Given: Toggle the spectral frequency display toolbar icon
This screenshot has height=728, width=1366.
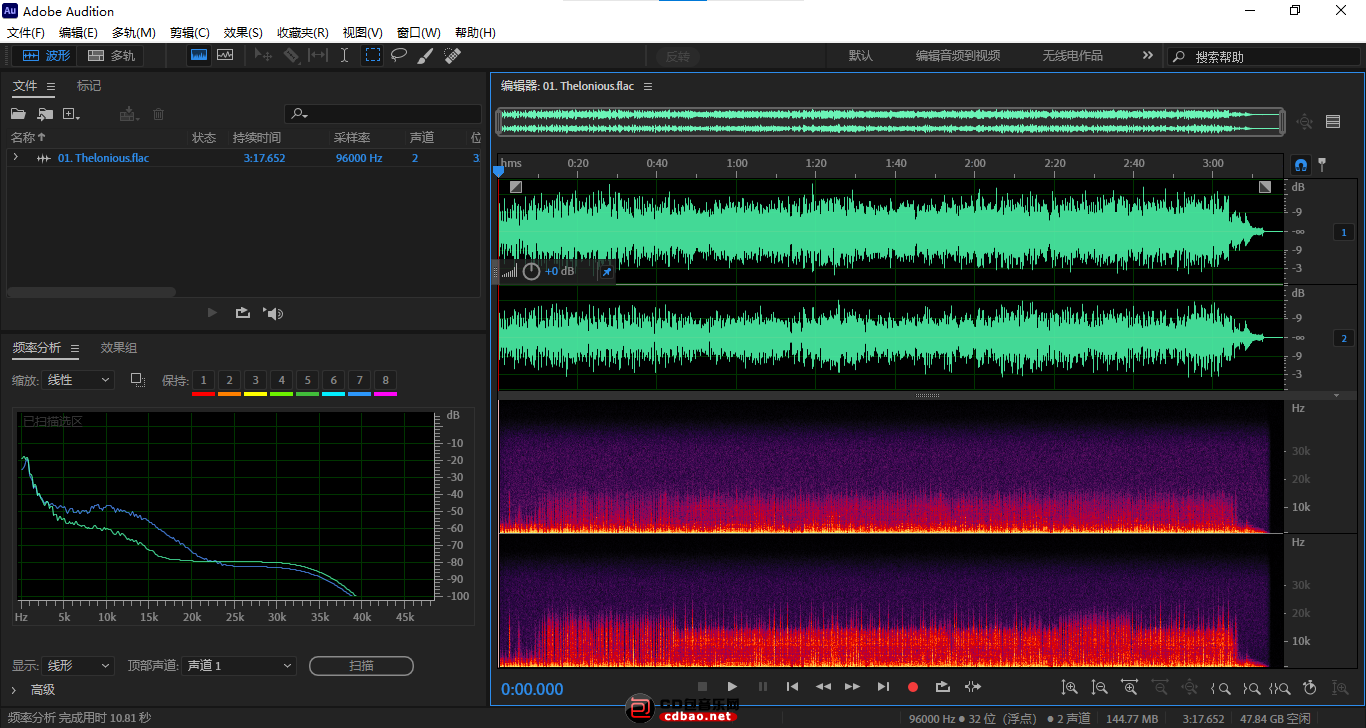Looking at the screenshot, I should click(199, 55).
